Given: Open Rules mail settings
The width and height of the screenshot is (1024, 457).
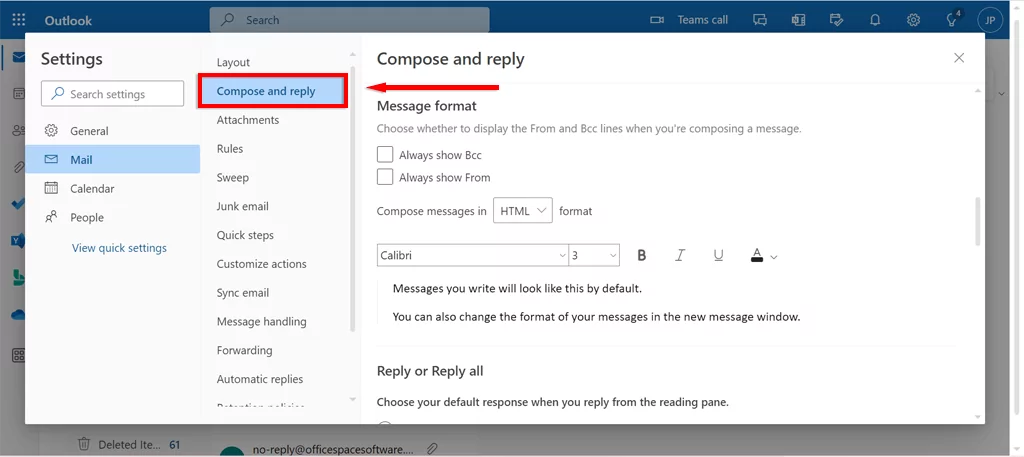Looking at the screenshot, I should point(230,148).
